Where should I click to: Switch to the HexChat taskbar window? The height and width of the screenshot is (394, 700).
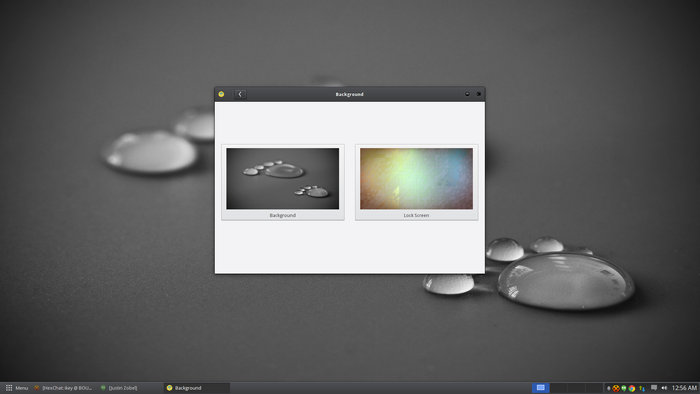coord(63,388)
